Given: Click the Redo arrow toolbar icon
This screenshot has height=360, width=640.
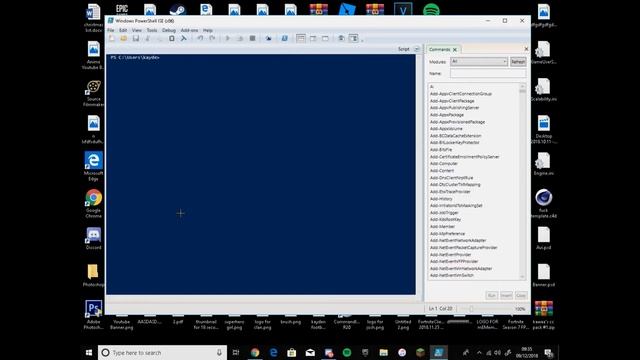Looking at the screenshot, I should click(x=212, y=38).
